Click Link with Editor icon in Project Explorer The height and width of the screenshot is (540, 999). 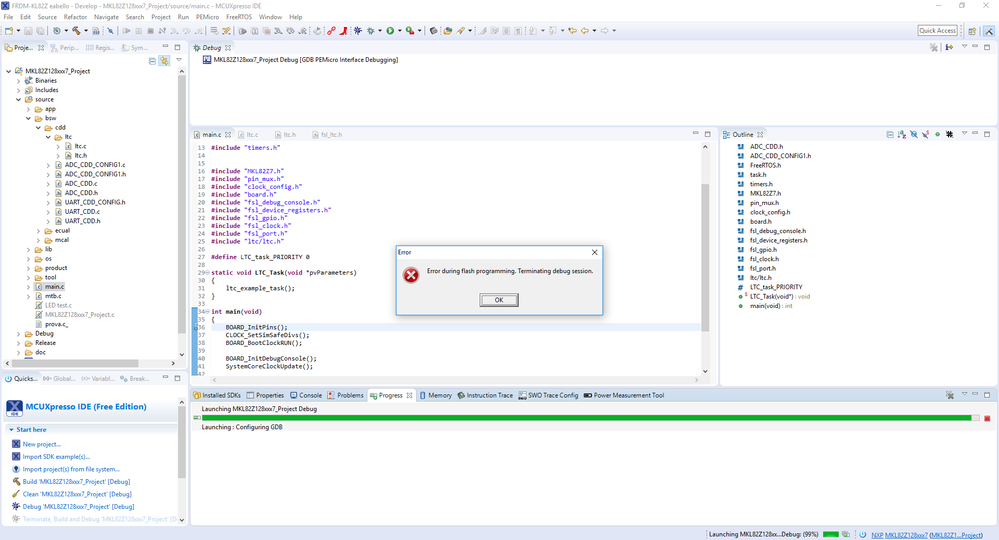[164, 61]
